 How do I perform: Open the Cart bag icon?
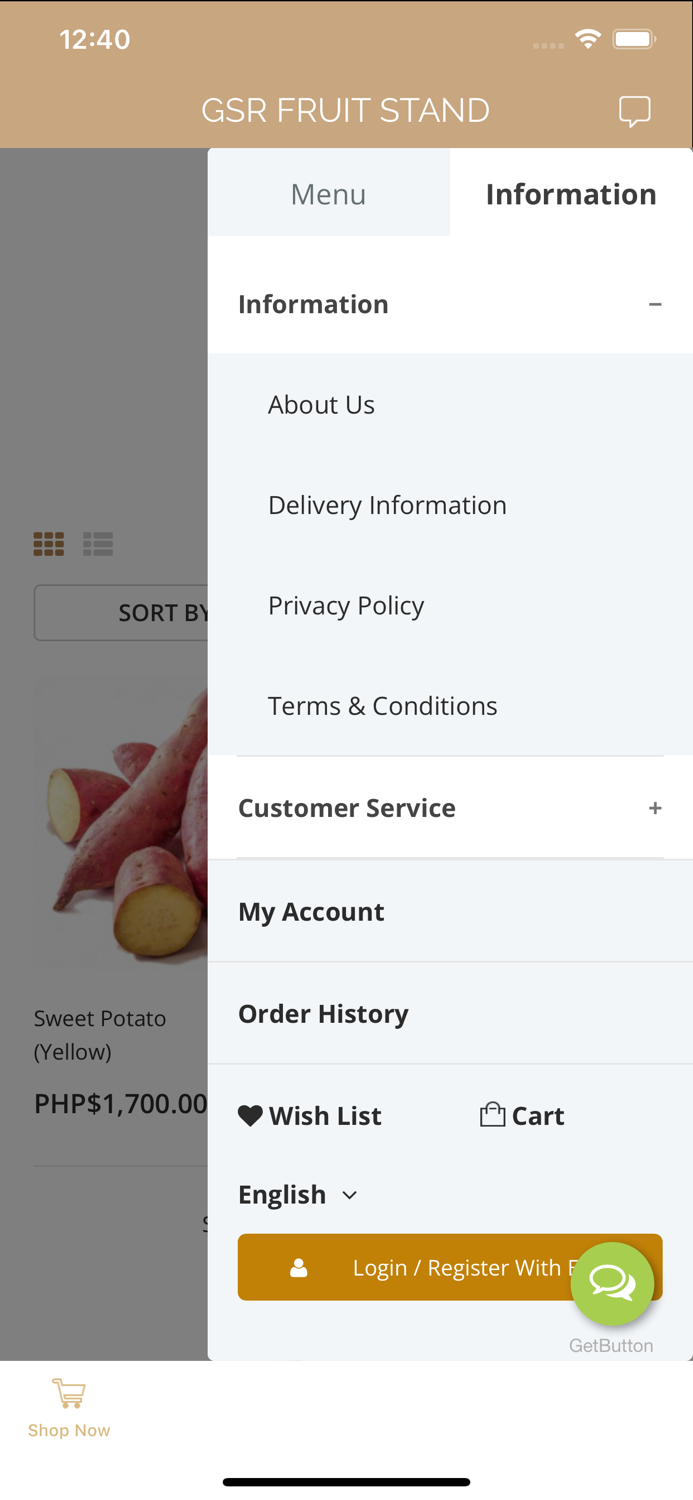click(492, 1115)
